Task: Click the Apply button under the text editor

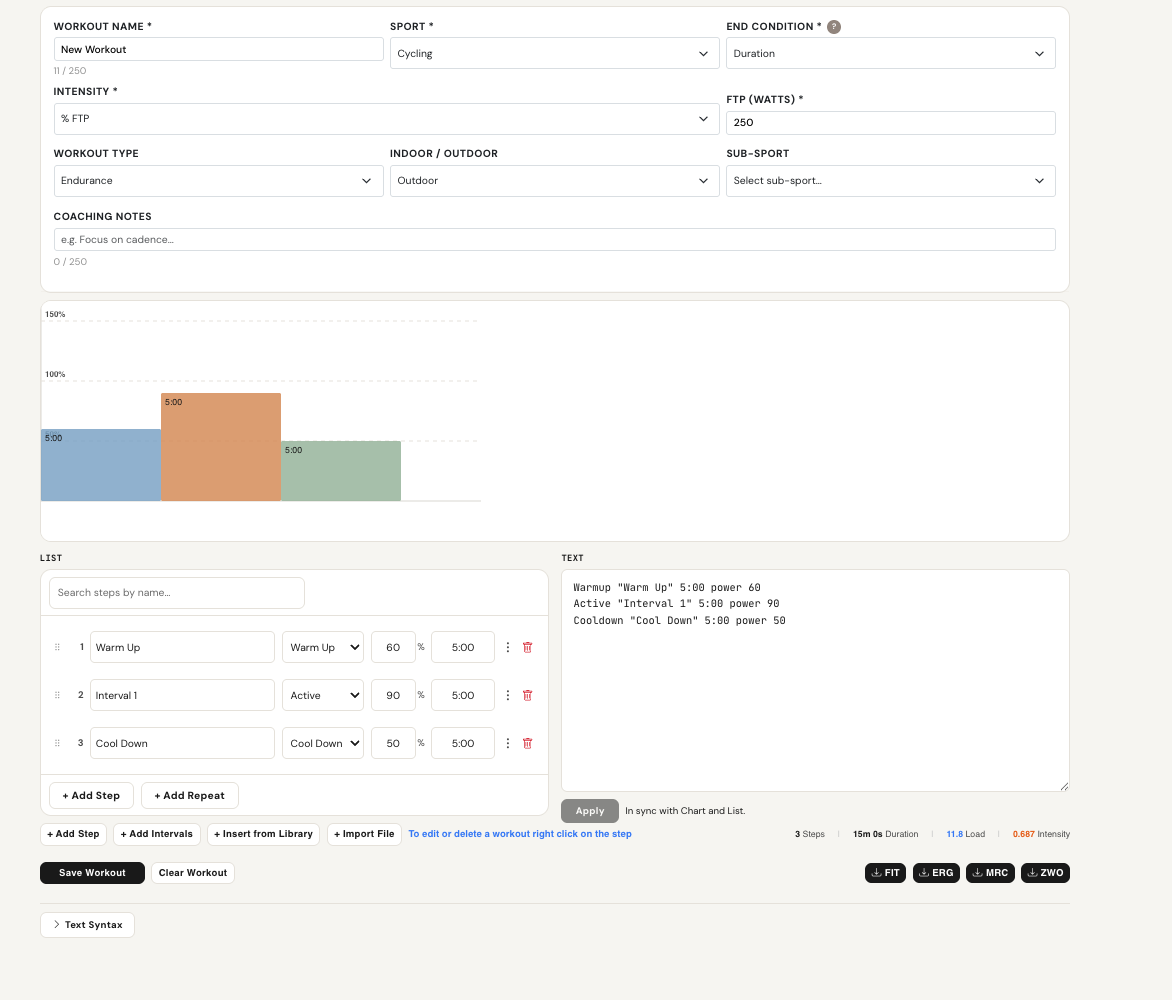Action: [x=590, y=811]
